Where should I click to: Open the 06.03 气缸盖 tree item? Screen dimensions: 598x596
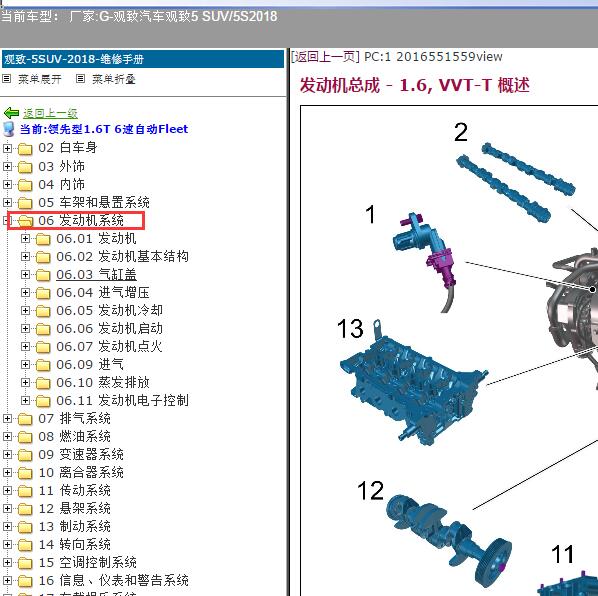(x=96, y=275)
